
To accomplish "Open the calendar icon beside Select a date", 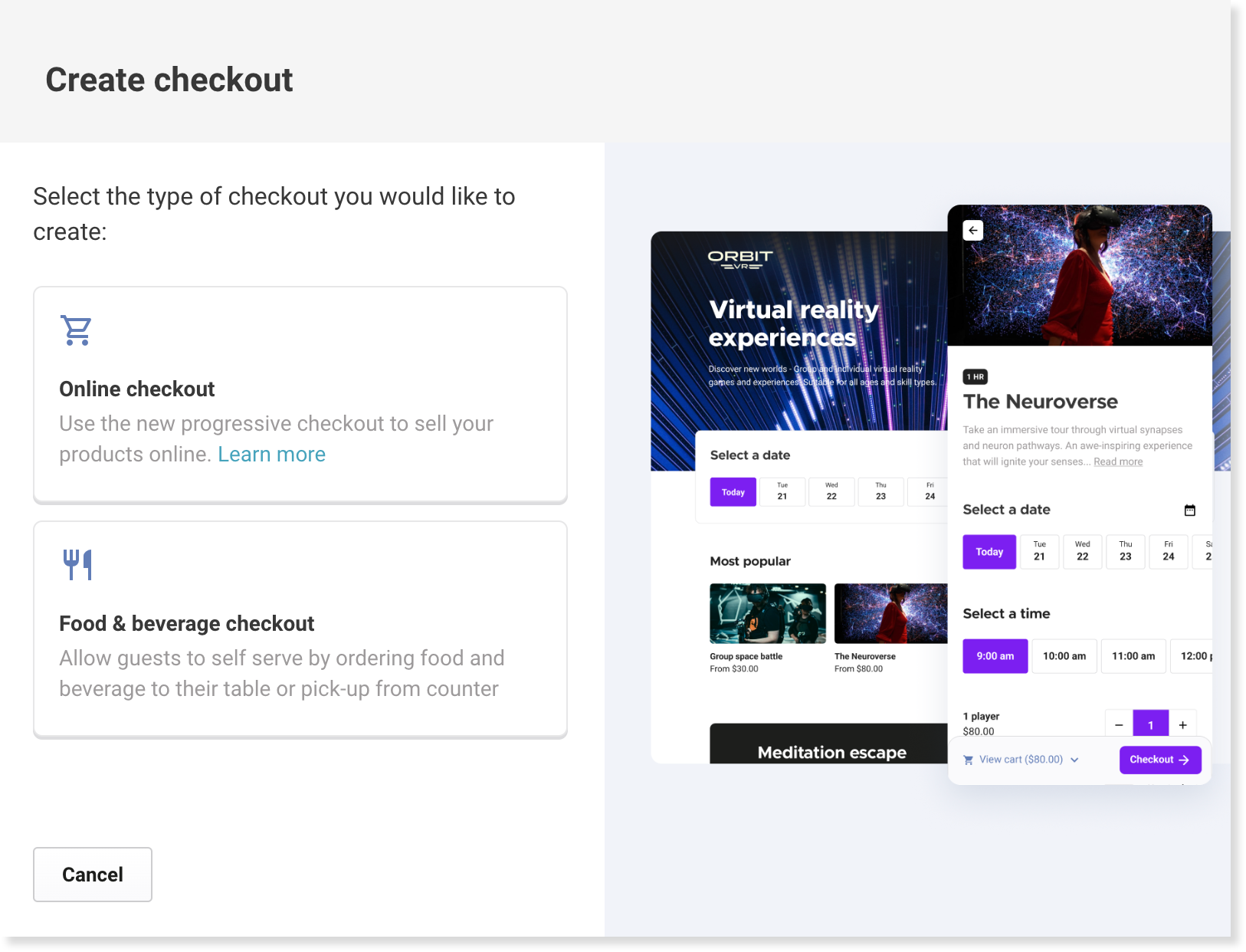I will pos(1189,510).
